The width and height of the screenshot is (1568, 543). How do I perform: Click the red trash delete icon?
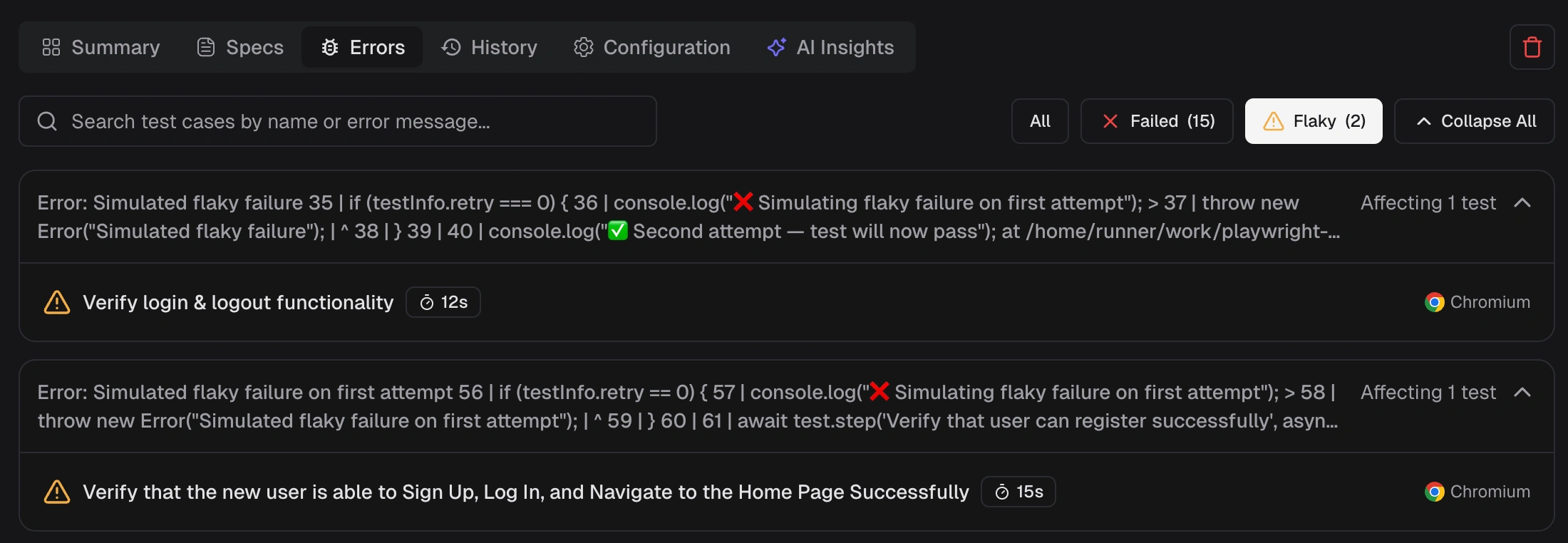pyautogui.click(x=1532, y=47)
